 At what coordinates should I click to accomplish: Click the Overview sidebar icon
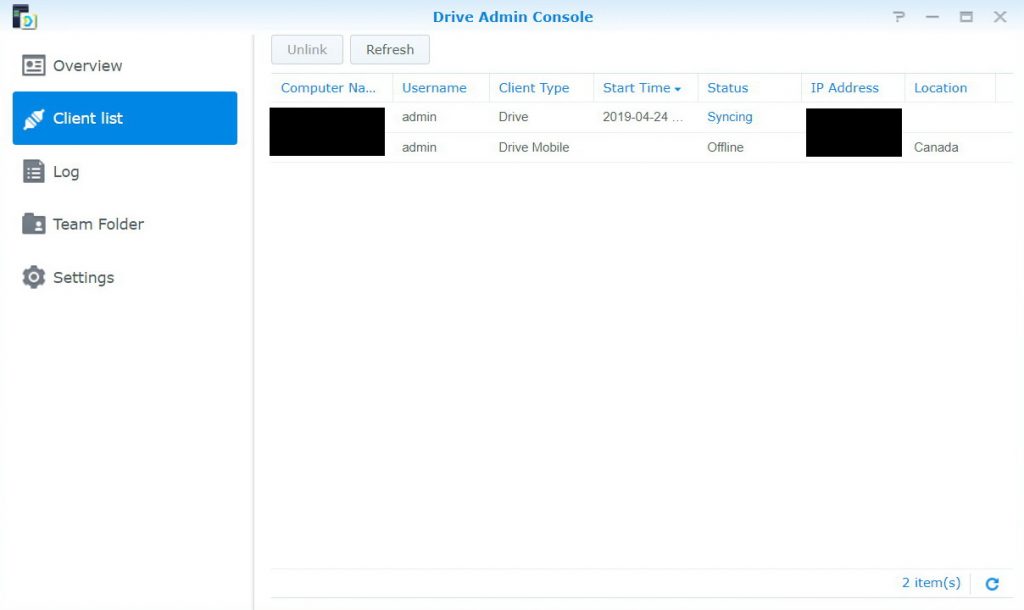pyautogui.click(x=34, y=66)
